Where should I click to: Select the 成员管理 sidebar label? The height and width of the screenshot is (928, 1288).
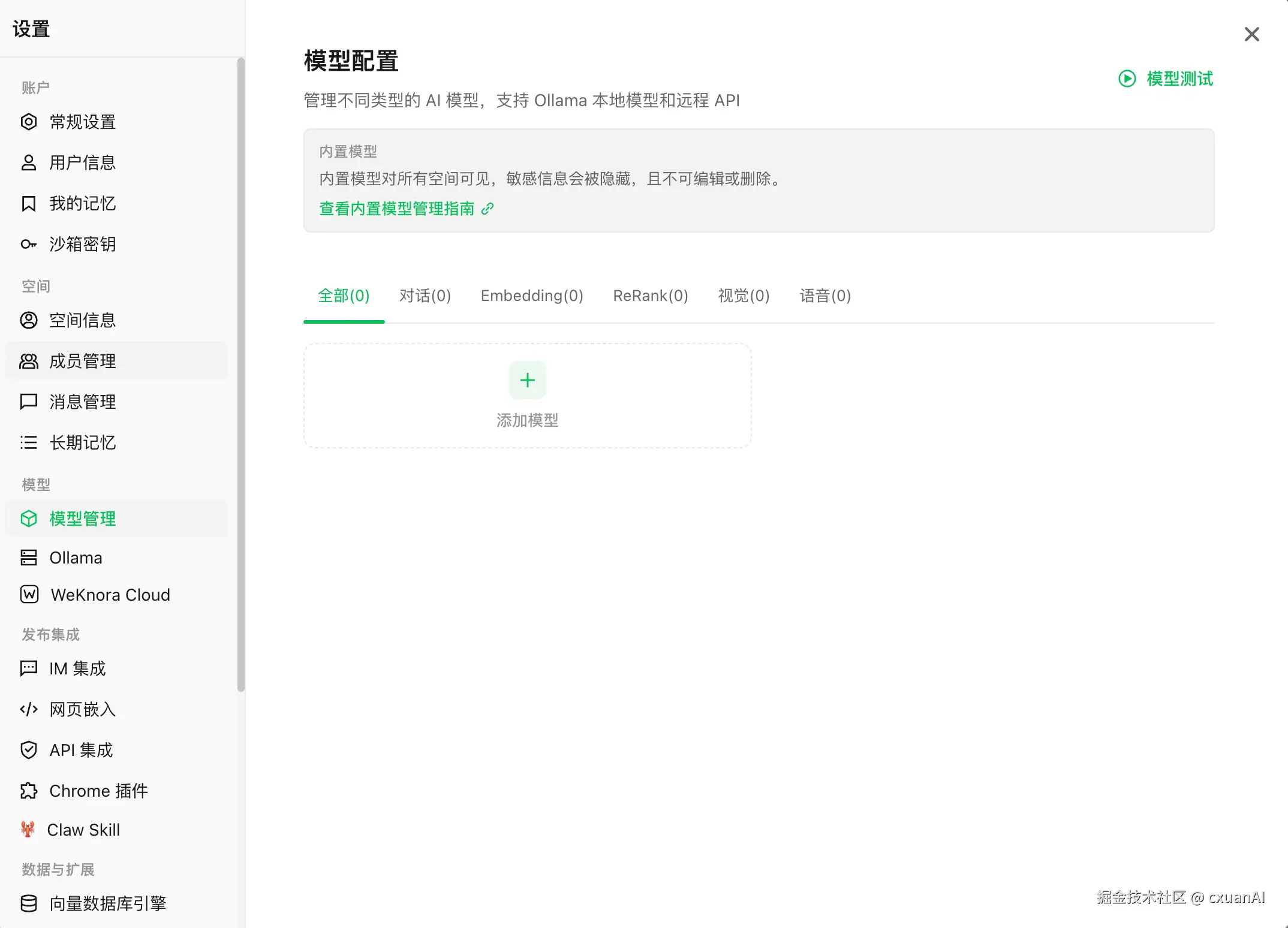click(x=83, y=361)
